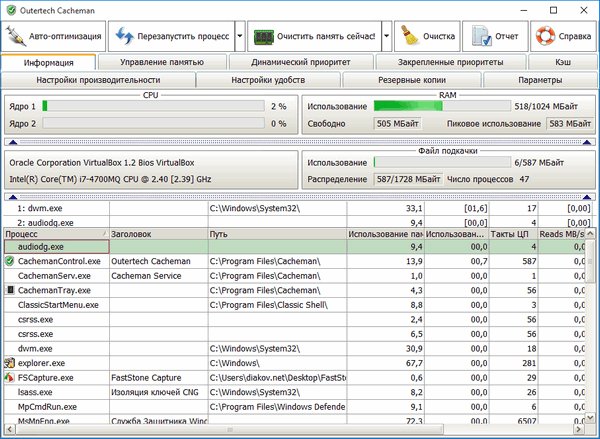
Task: Click vertical scrollbar down arrow
Action: point(590,418)
